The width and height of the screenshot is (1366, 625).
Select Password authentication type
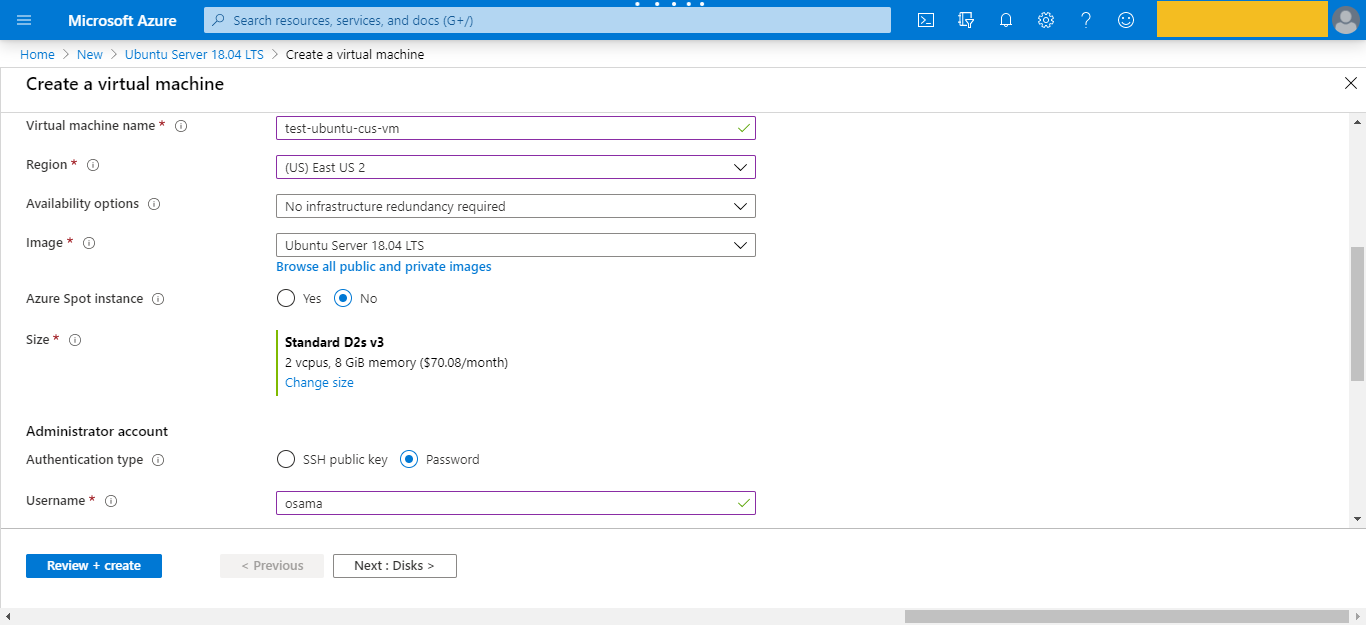[408, 459]
